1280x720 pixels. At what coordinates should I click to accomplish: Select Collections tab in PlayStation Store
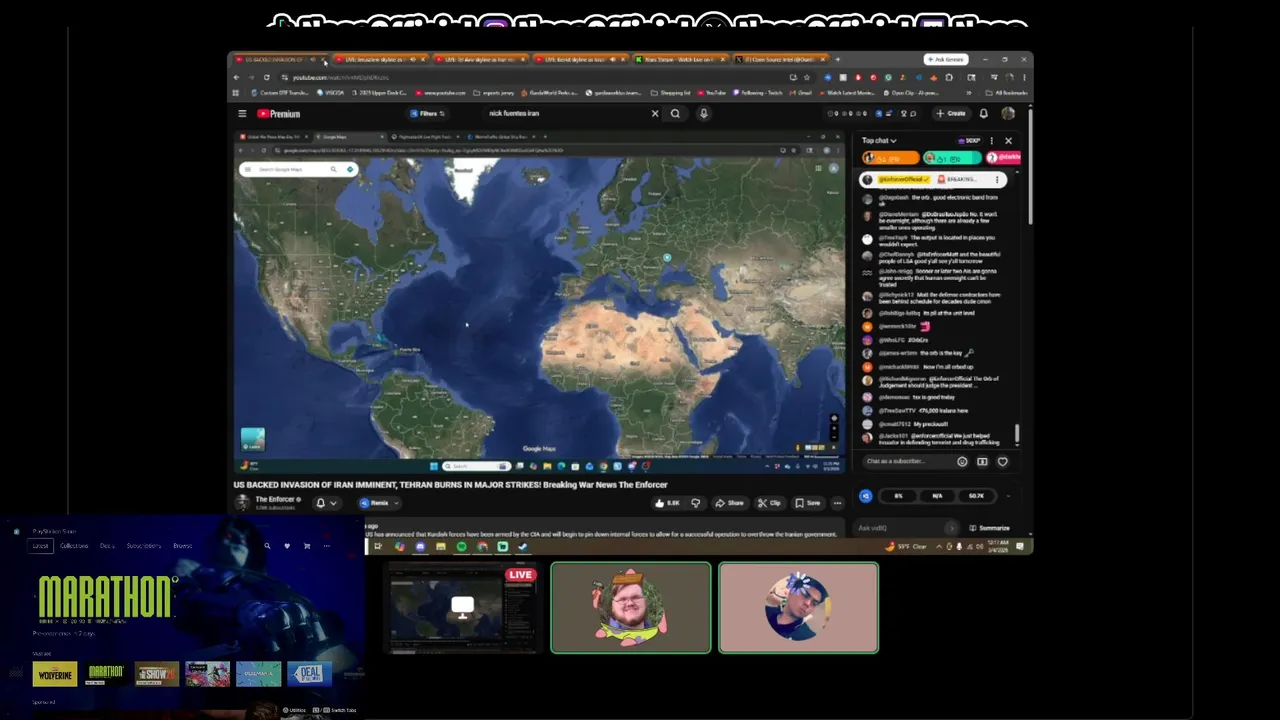click(74, 546)
